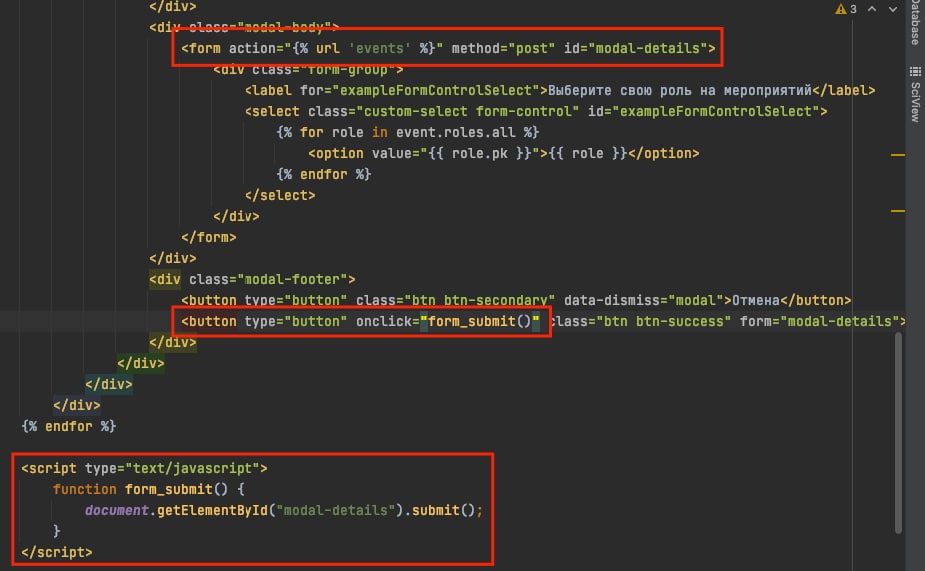Open the Database side panel tab
Viewport: 925px width, 571px height.
coord(915,22)
